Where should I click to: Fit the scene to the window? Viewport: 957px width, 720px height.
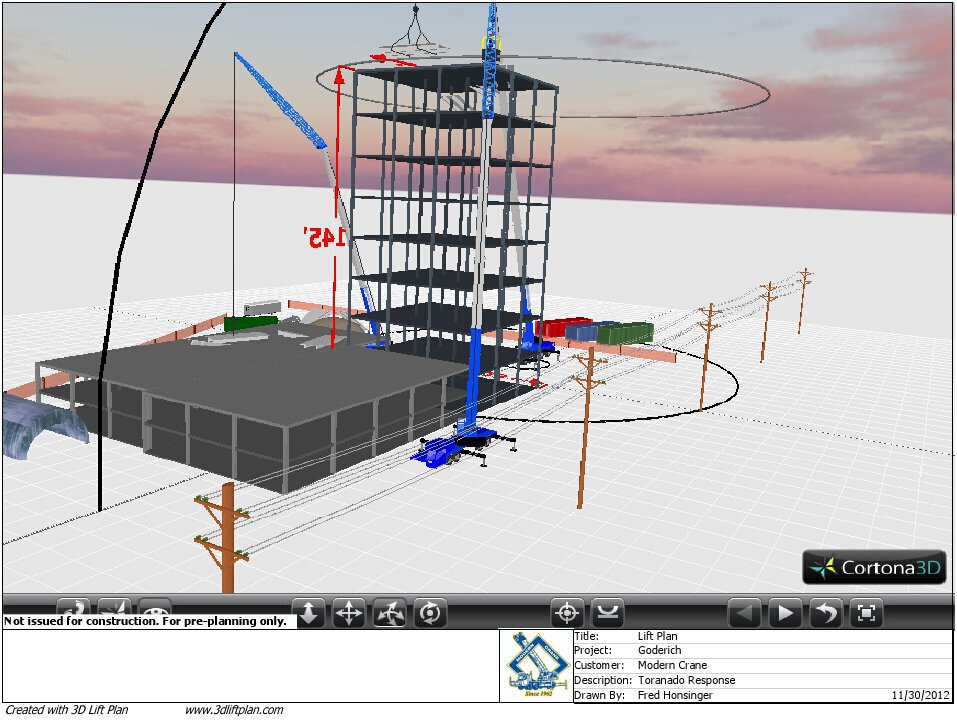pos(867,612)
